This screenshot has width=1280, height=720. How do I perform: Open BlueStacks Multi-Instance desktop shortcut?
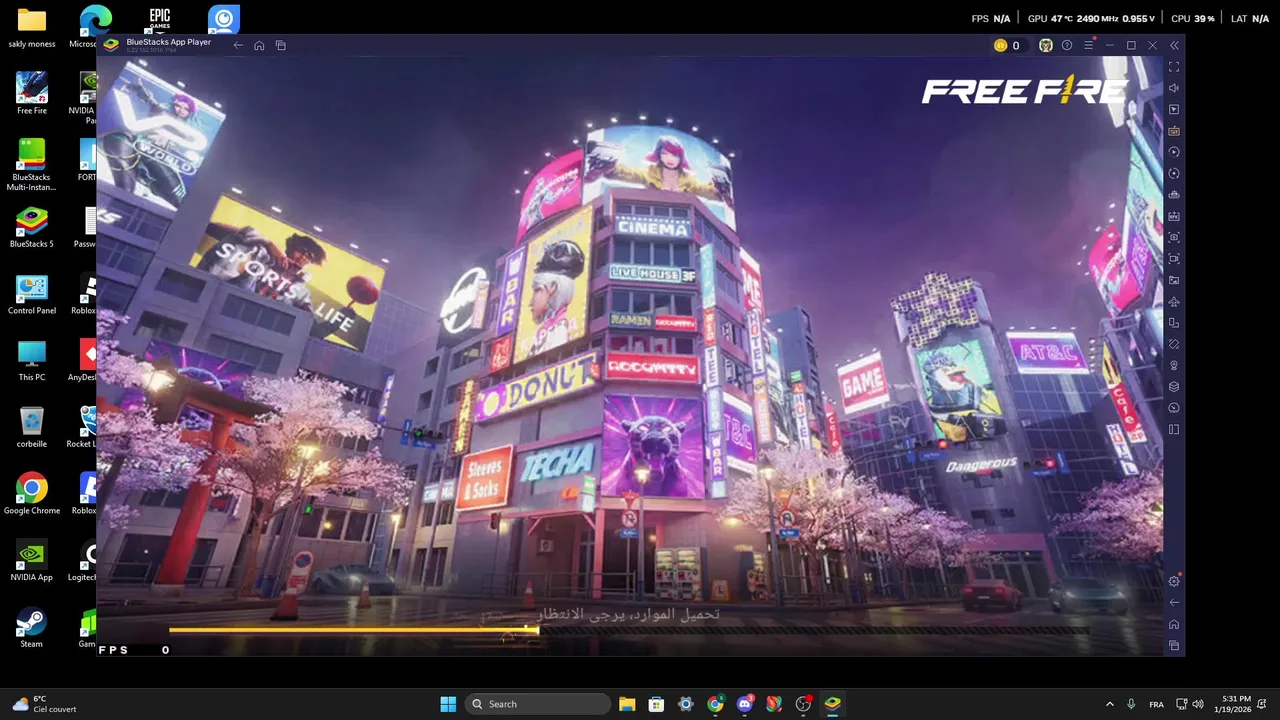[x=31, y=164]
